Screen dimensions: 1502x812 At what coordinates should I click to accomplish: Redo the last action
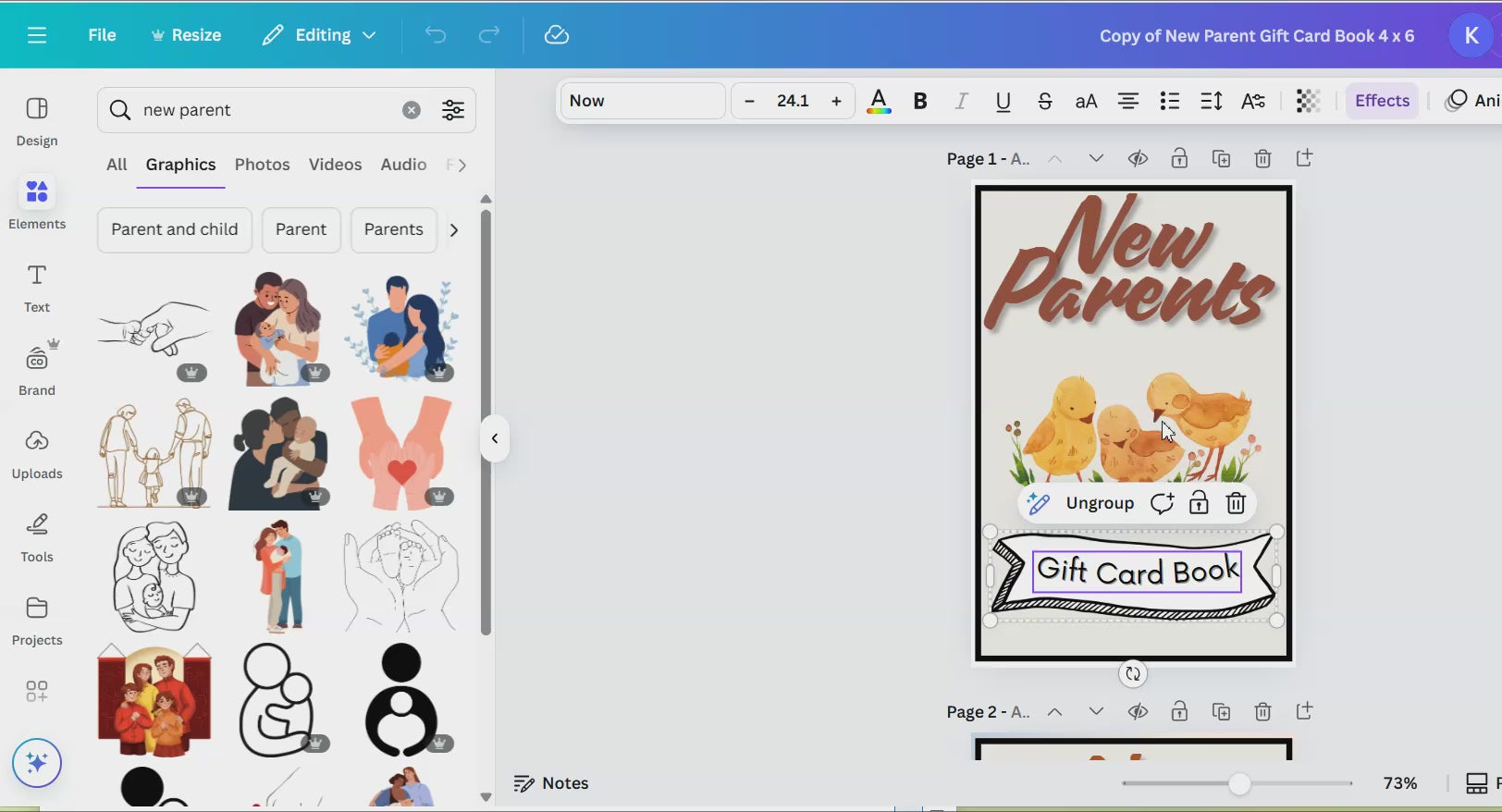click(x=489, y=35)
